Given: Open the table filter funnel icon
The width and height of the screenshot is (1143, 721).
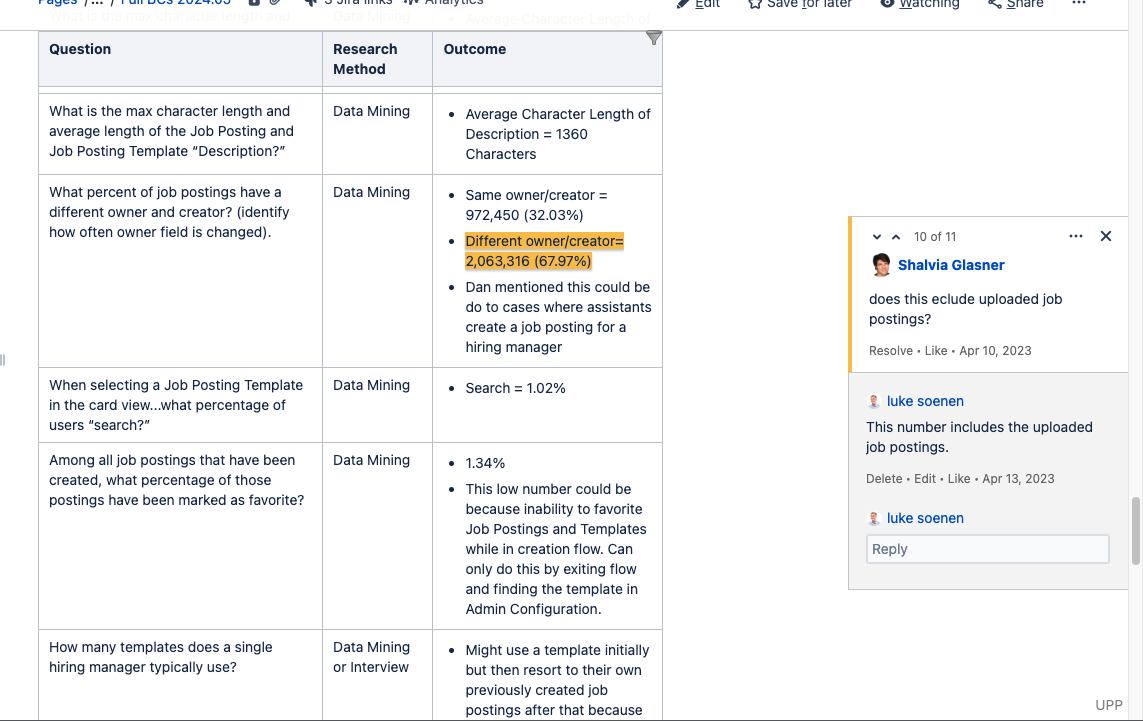Looking at the screenshot, I should pos(654,38).
